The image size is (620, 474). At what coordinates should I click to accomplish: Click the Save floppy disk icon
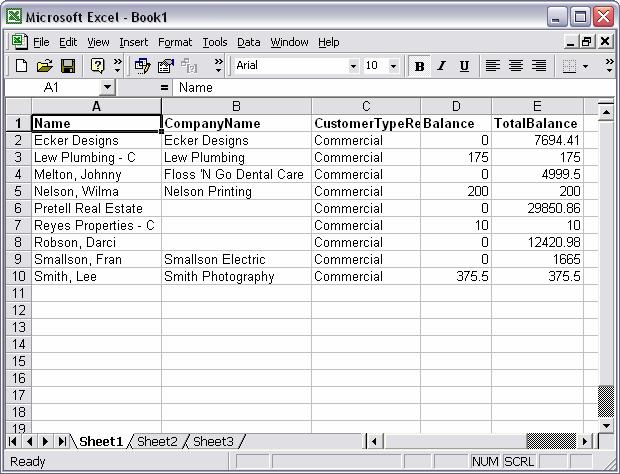(x=68, y=66)
